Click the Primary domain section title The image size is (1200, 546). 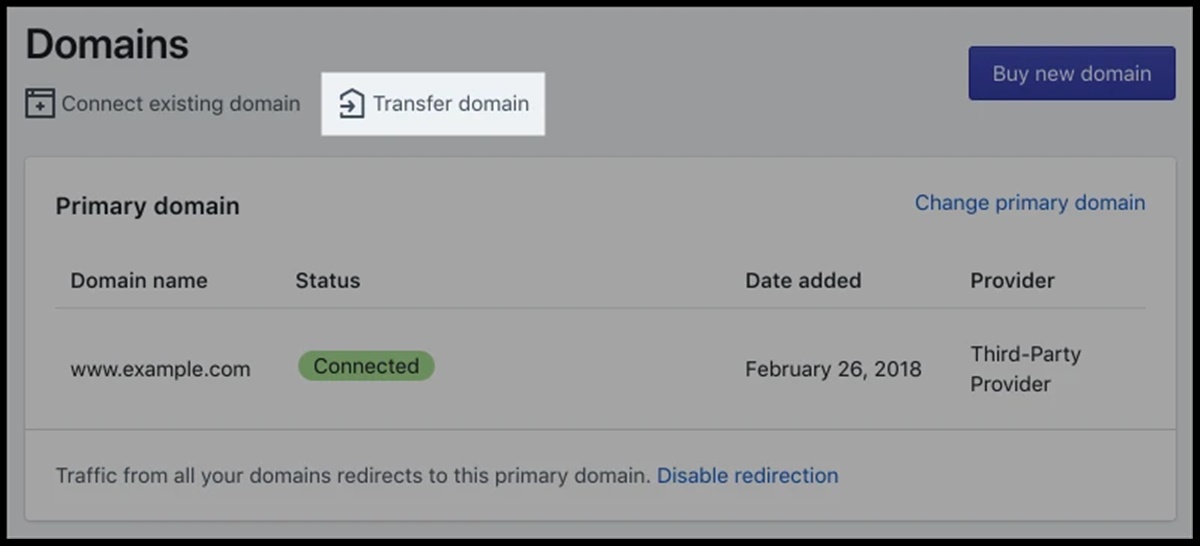tap(147, 207)
